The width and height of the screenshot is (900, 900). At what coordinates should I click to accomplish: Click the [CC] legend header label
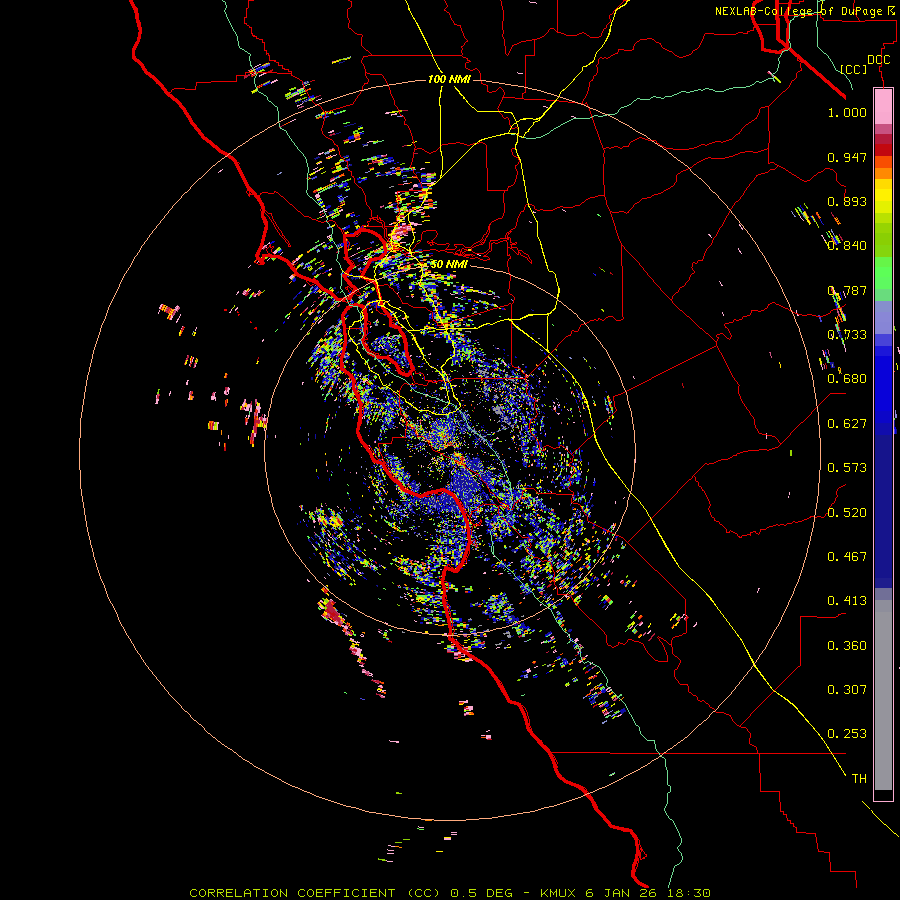click(853, 69)
